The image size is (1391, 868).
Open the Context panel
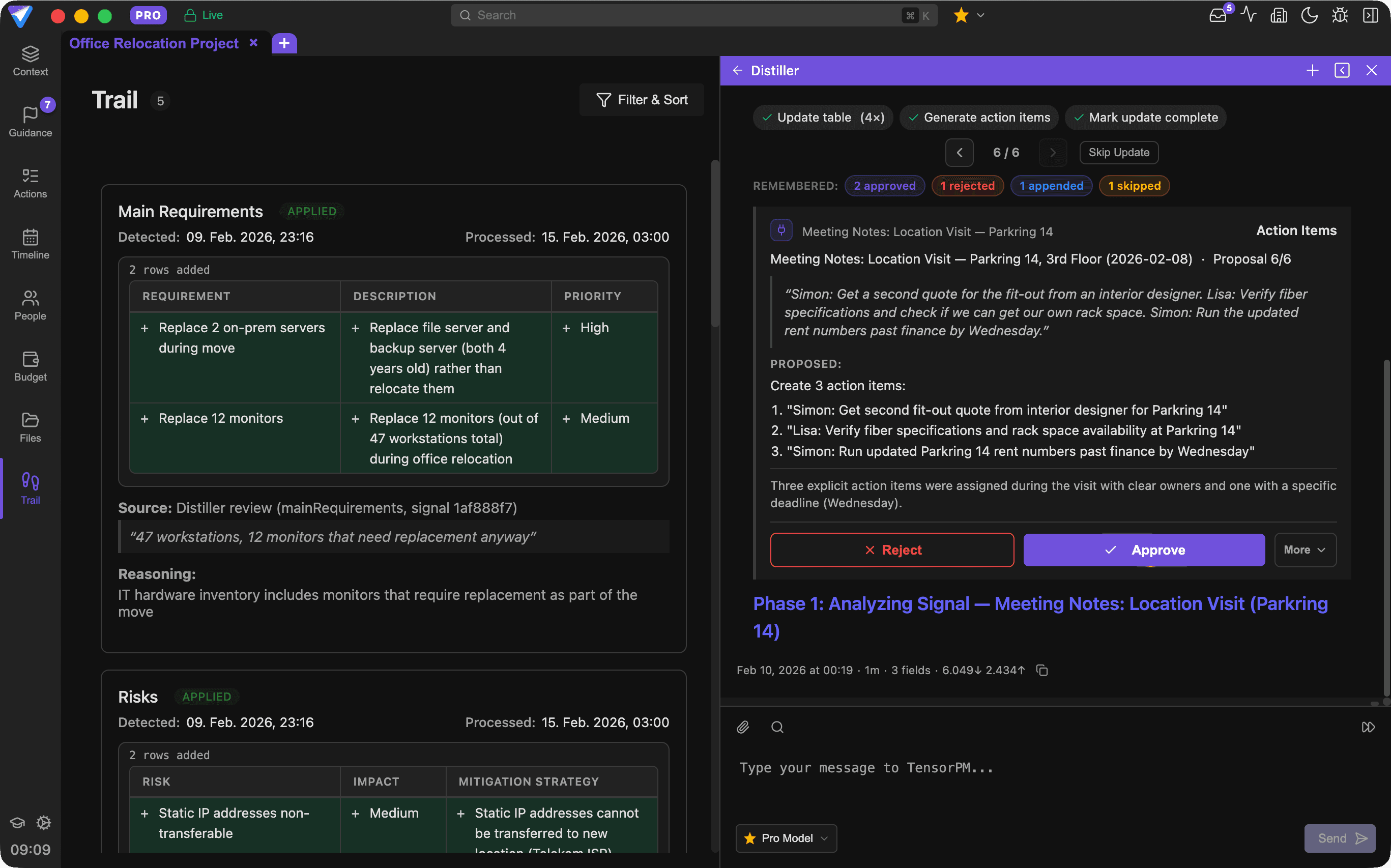pos(30,60)
